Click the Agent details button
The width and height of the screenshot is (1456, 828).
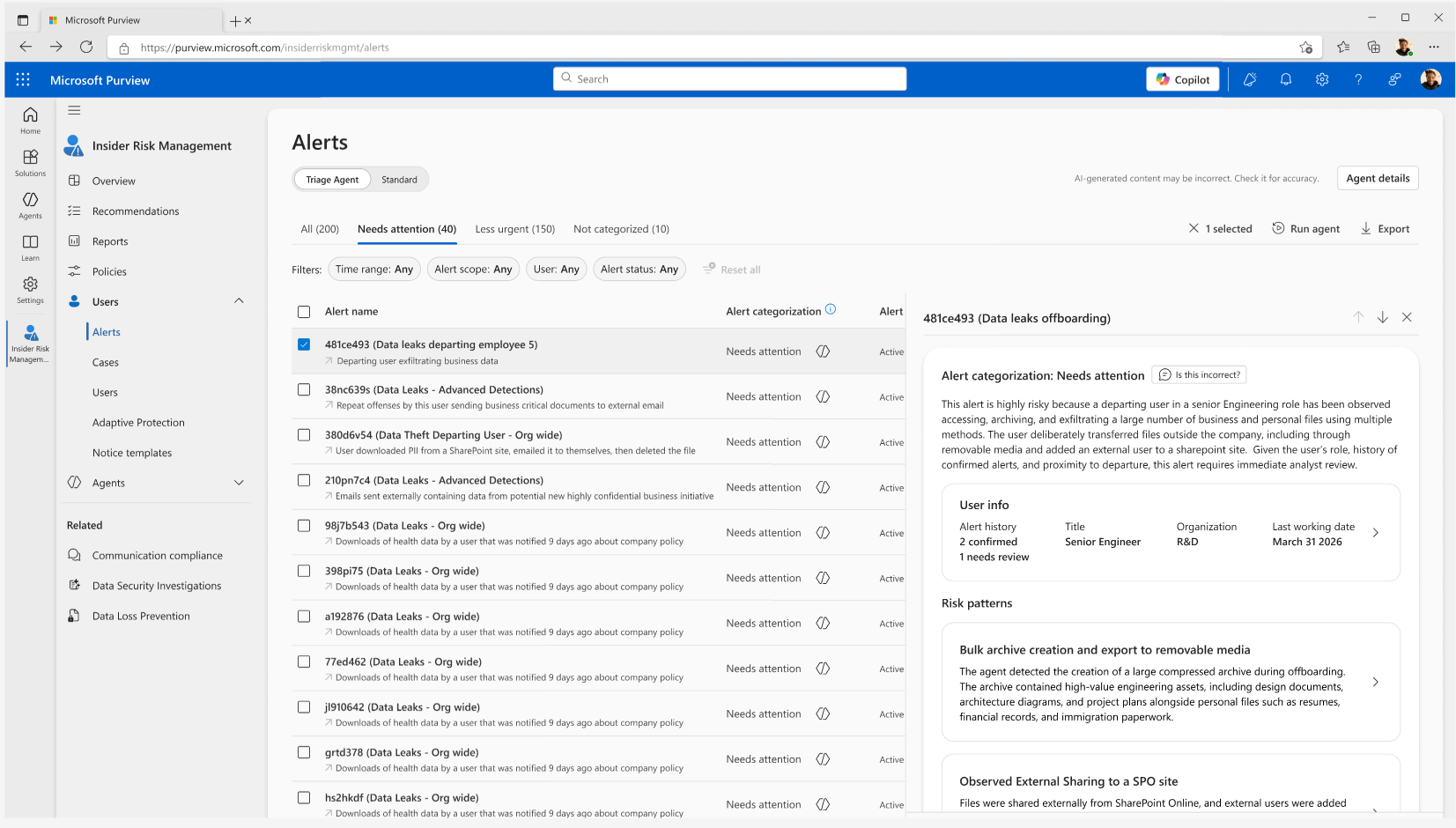pos(1377,178)
